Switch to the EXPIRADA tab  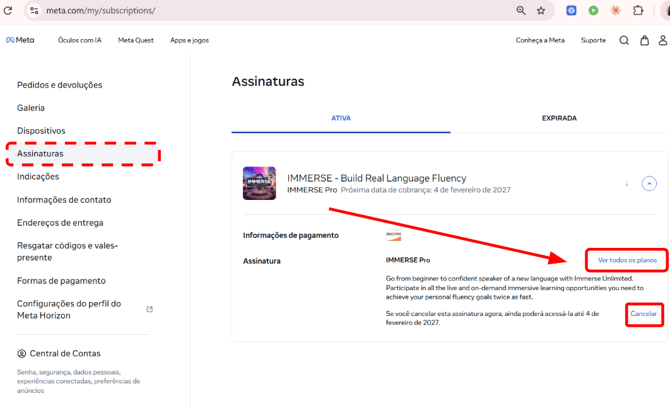559,118
